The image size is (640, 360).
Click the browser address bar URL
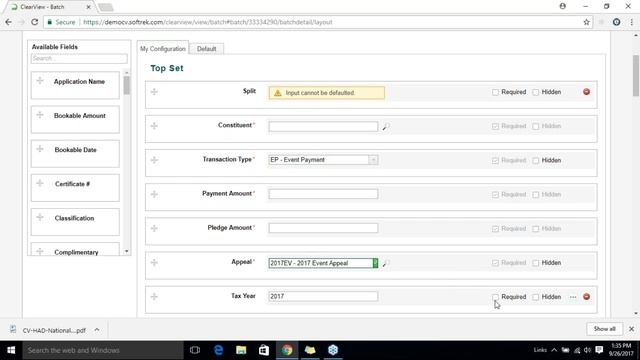coord(208,22)
